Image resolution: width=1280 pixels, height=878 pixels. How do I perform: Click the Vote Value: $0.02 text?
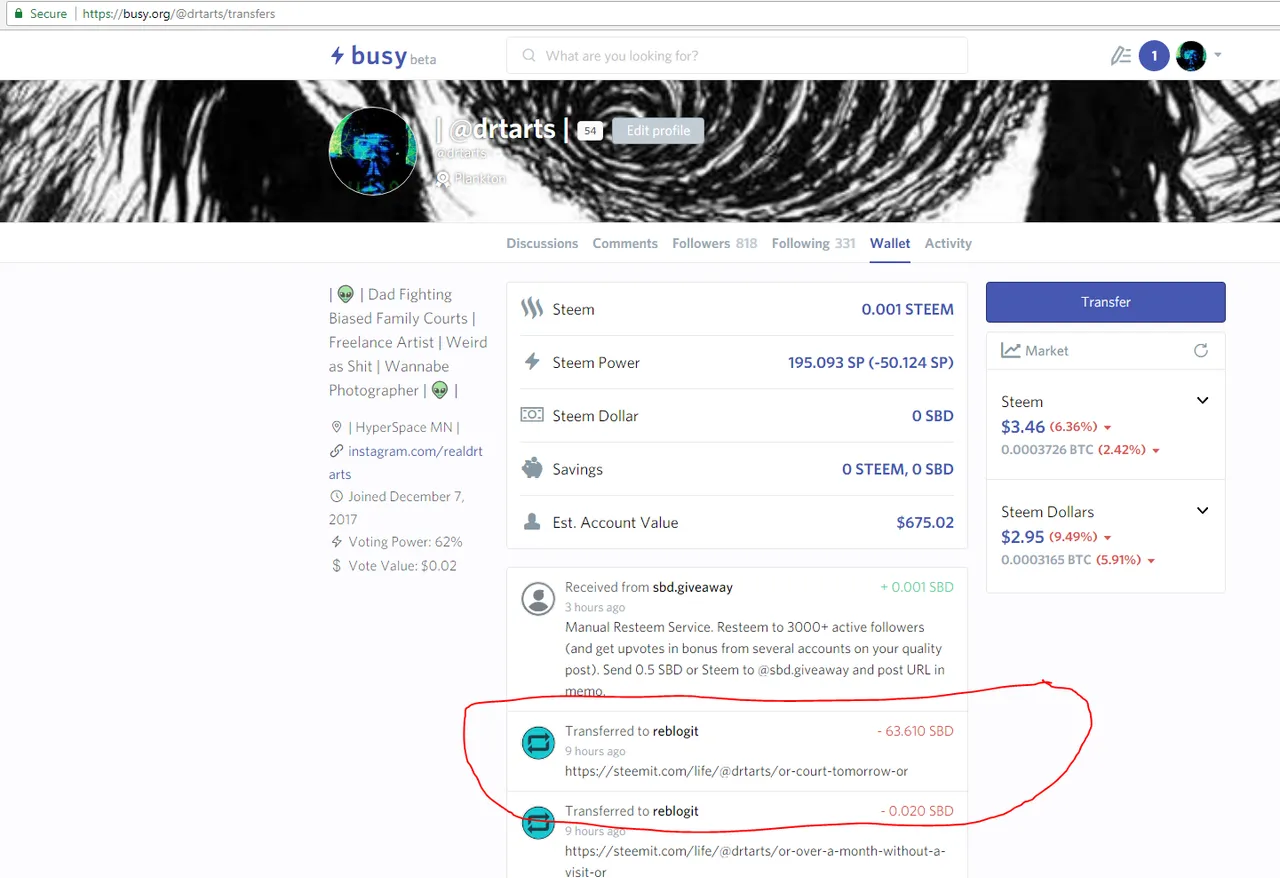click(402, 566)
